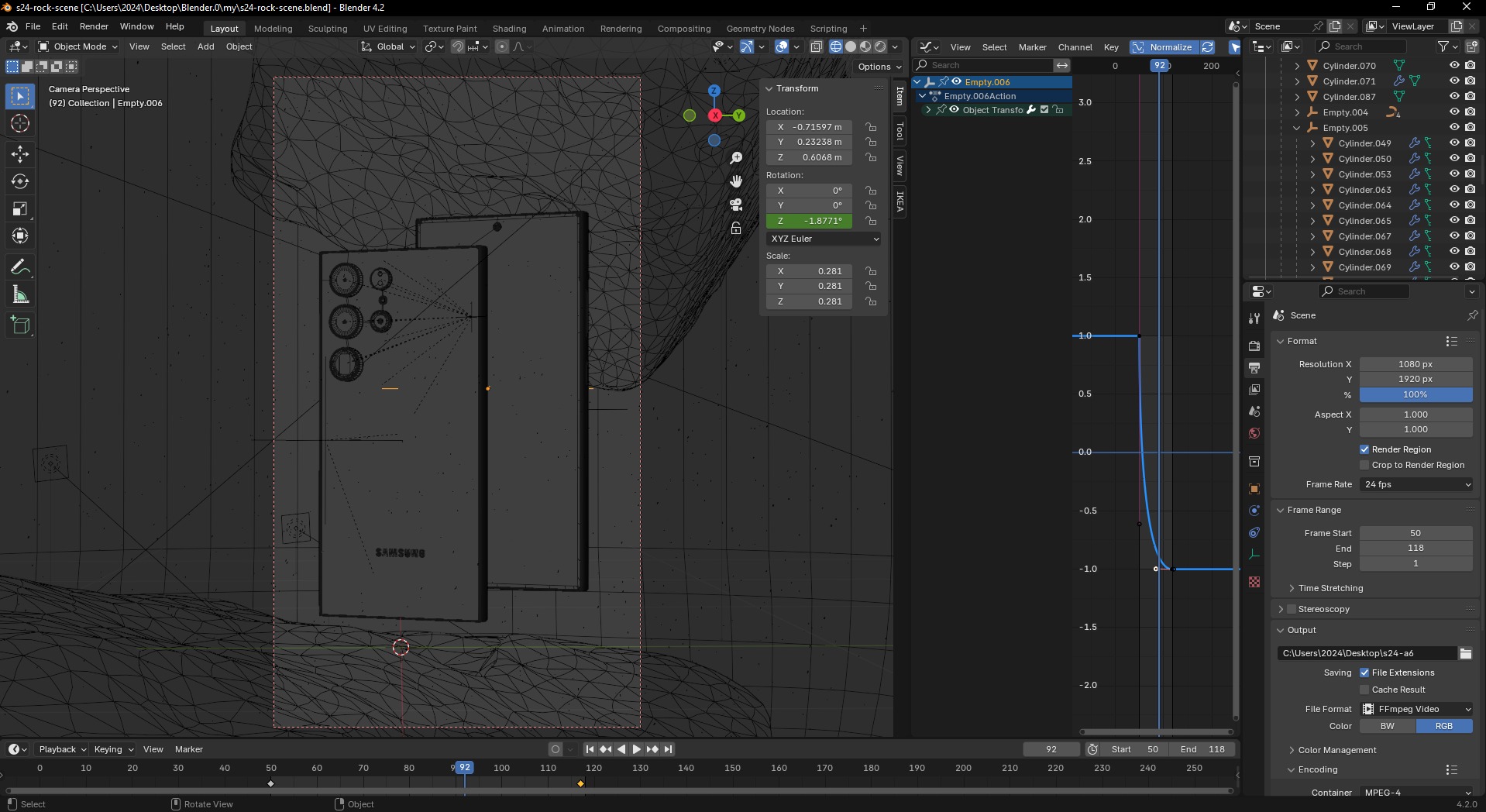Disable Cylinder.049 in renders
Viewport: 1486px width, 812px height.
tap(1470, 143)
